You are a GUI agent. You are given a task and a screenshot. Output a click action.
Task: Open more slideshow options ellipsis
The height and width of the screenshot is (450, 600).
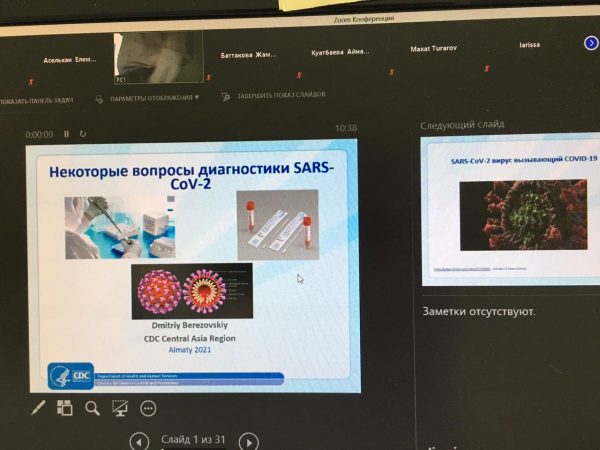pos(148,407)
